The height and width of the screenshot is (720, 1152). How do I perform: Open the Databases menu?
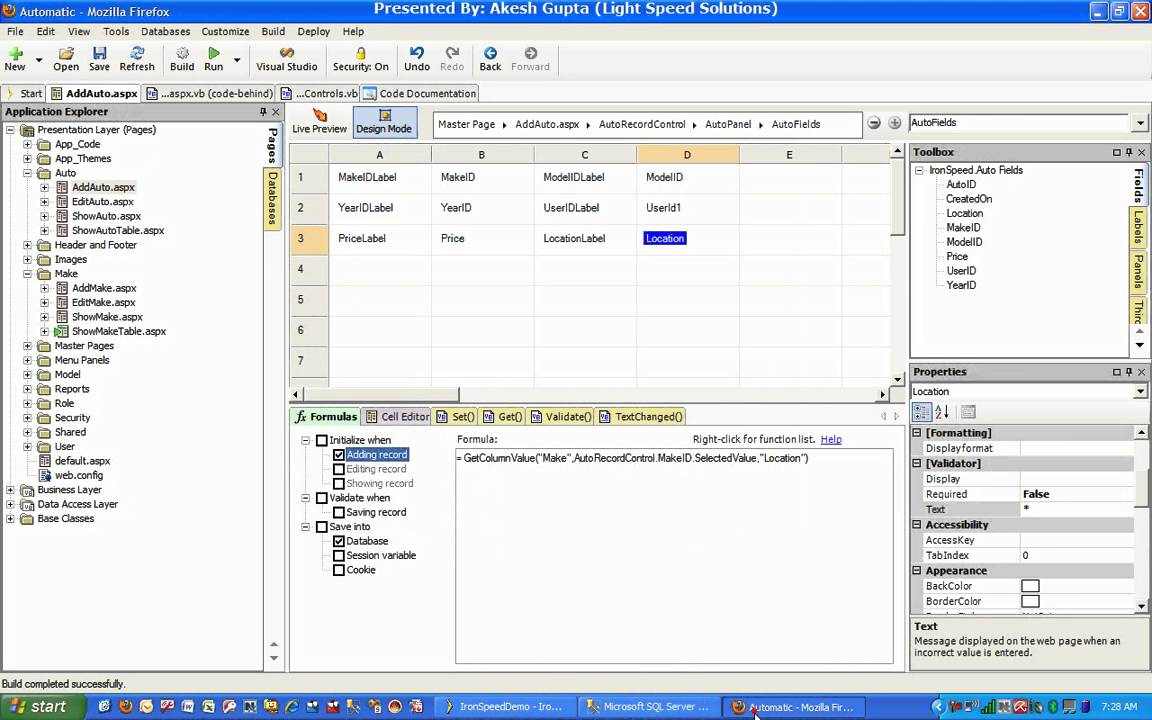click(165, 32)
